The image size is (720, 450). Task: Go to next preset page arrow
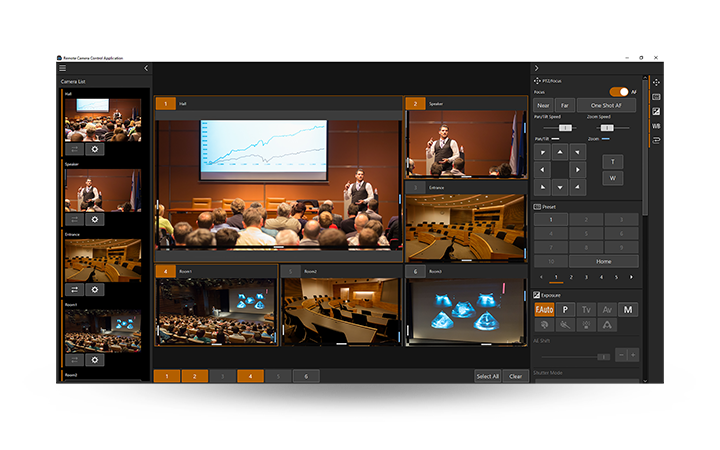point(631,276)
